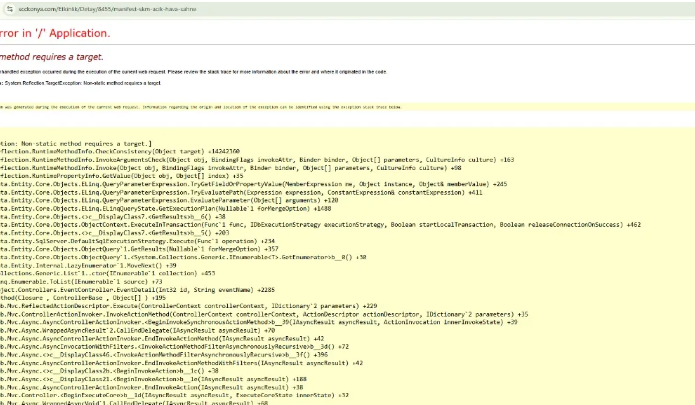Click stack line "CheckConsistency(Object target) +14242160"

(x=120, y=152)
